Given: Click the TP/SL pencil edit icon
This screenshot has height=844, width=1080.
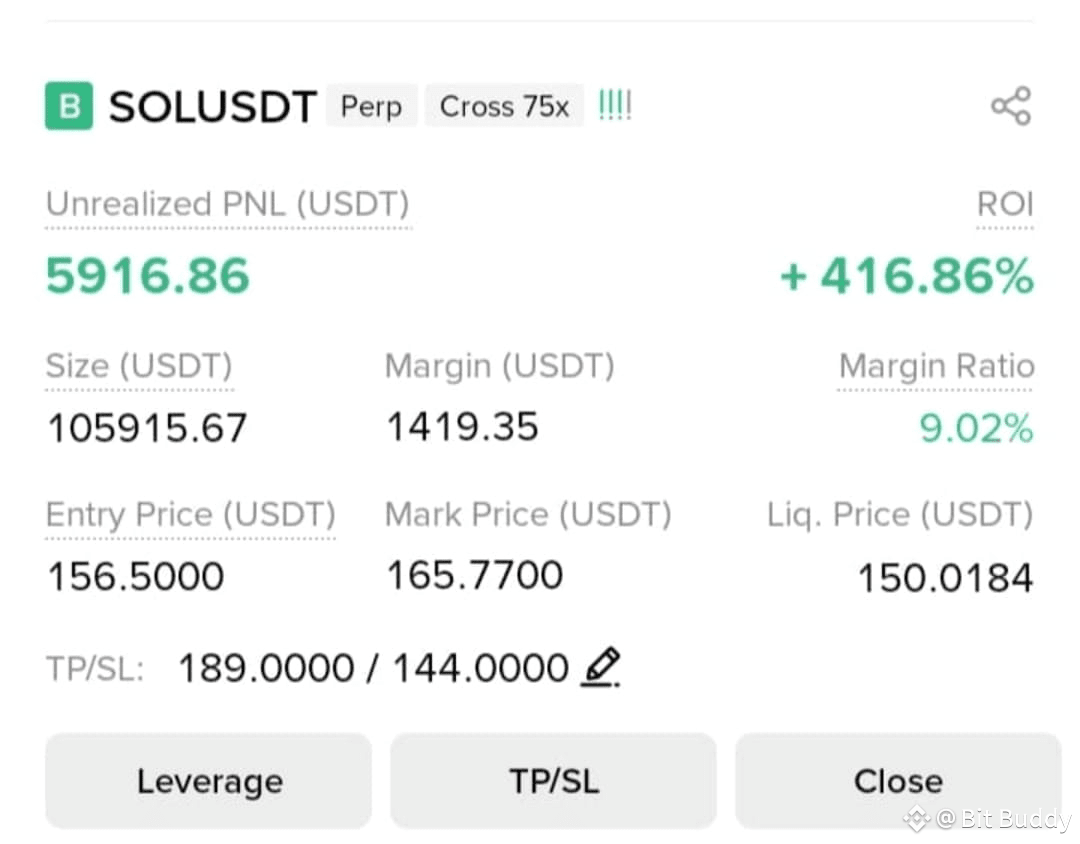Looking at the screenshot, I should 601,667.
